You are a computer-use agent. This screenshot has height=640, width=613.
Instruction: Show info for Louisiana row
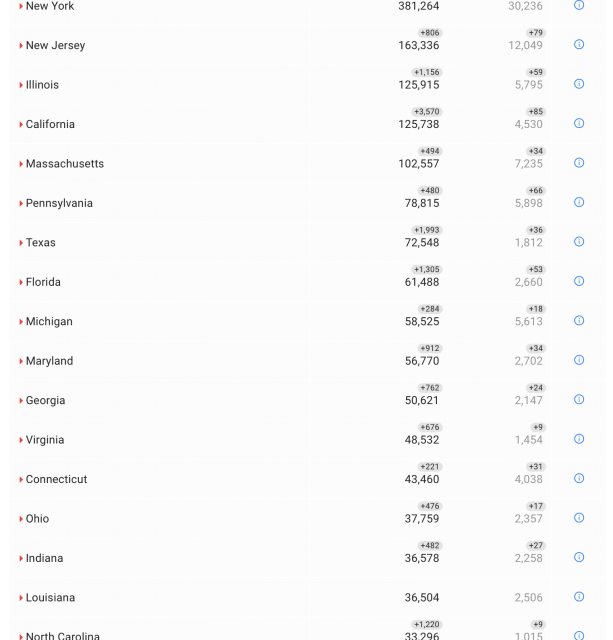579,597
